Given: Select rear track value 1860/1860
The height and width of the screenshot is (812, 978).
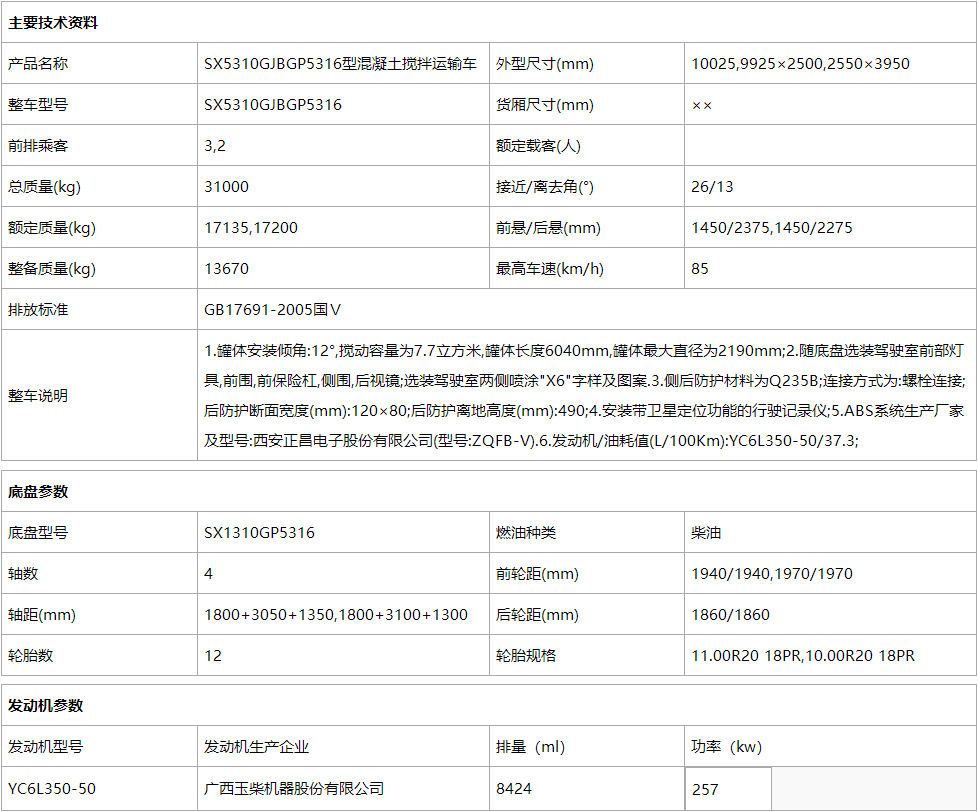Looking at the screenshot, I should click(730, 615).
